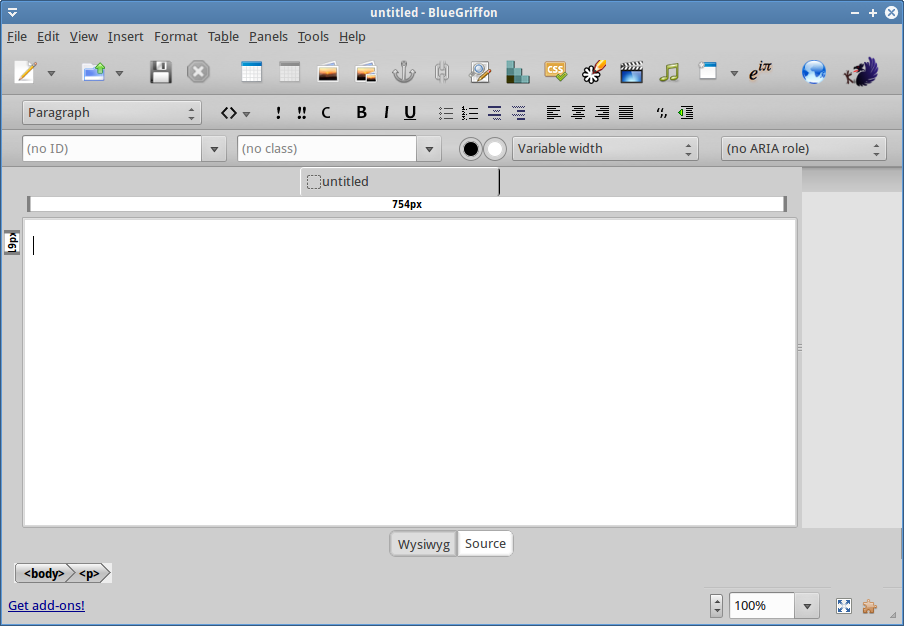Open the File menu
The width and height of the screenshot is (904, 626).
17,37
